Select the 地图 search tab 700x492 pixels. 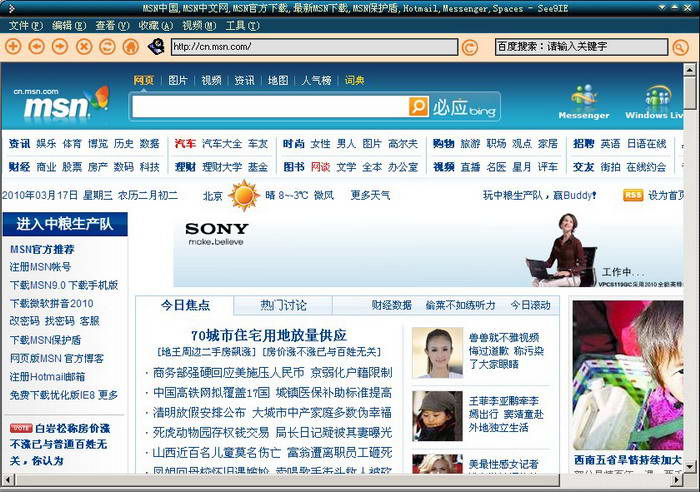click(x=278, y=80)
